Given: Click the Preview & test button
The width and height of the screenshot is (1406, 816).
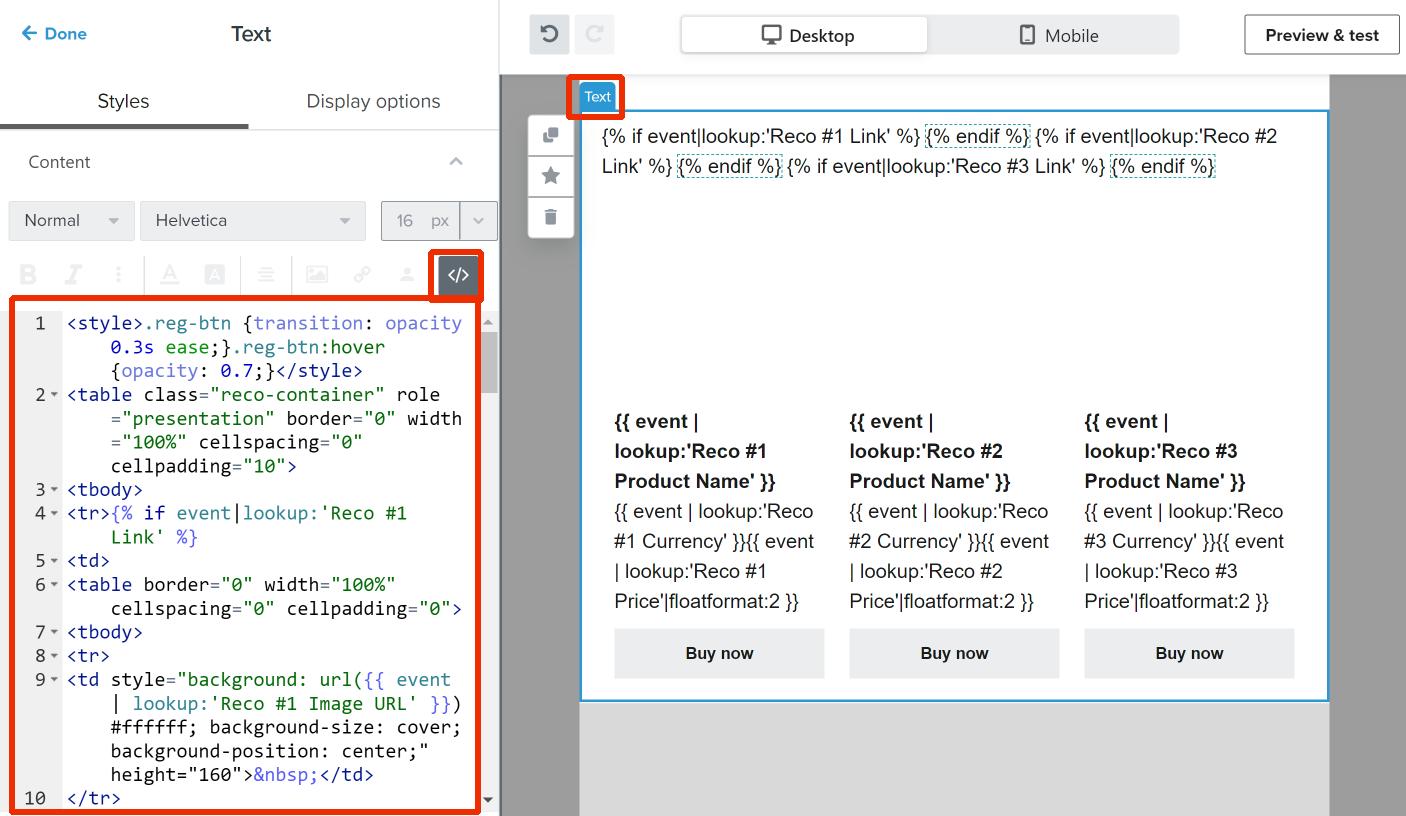Looking at the screenshot, I should pos(1321,35).
